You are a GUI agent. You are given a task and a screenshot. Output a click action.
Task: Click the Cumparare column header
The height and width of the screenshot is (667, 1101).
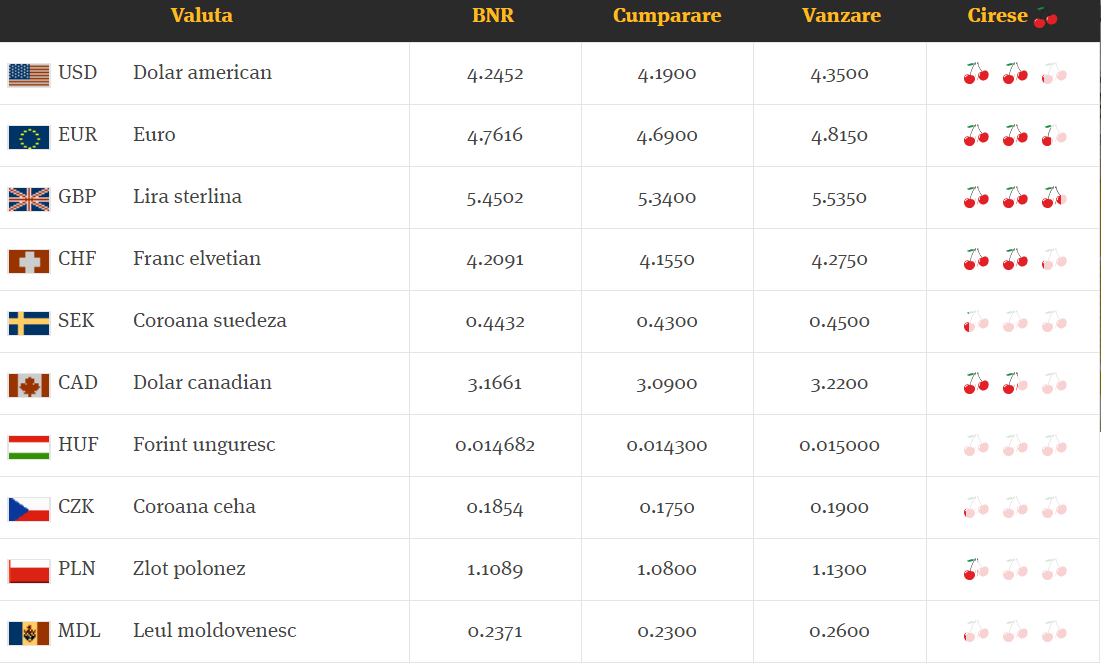667,15
